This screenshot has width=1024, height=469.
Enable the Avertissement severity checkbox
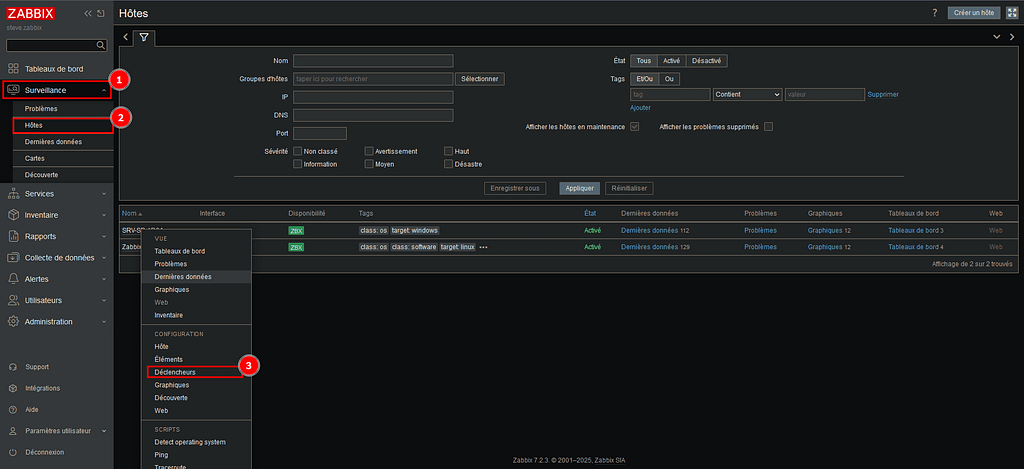pos(370,151)
